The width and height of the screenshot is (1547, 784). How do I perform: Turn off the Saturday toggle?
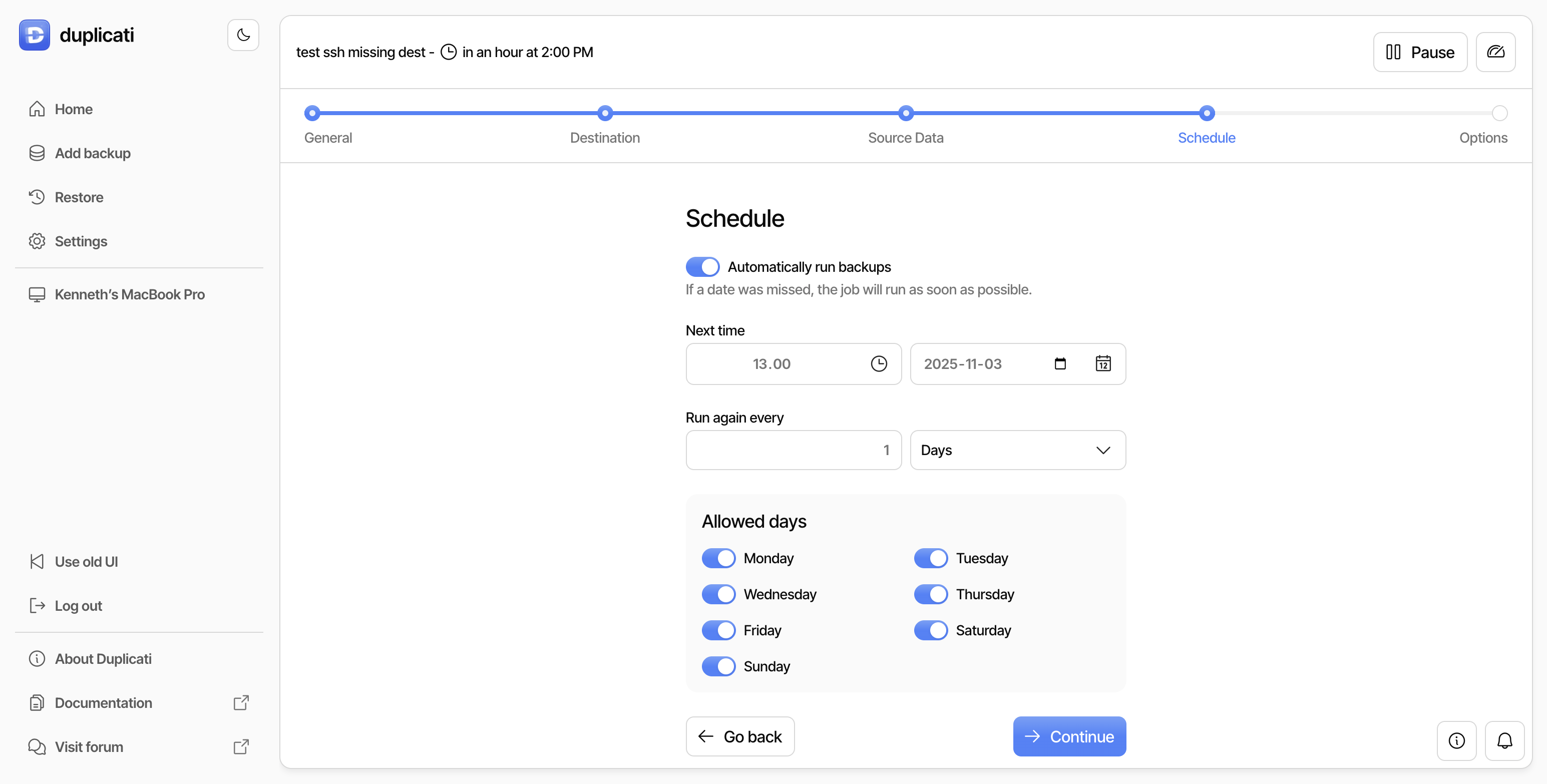[x=930, y=630]
